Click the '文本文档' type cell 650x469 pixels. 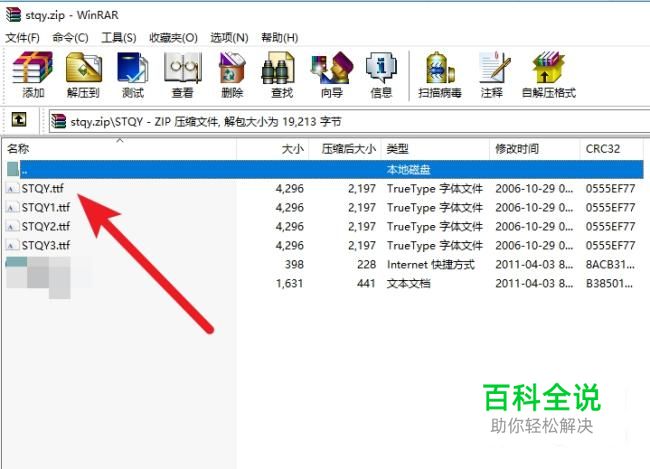click(x=408, y=284)
